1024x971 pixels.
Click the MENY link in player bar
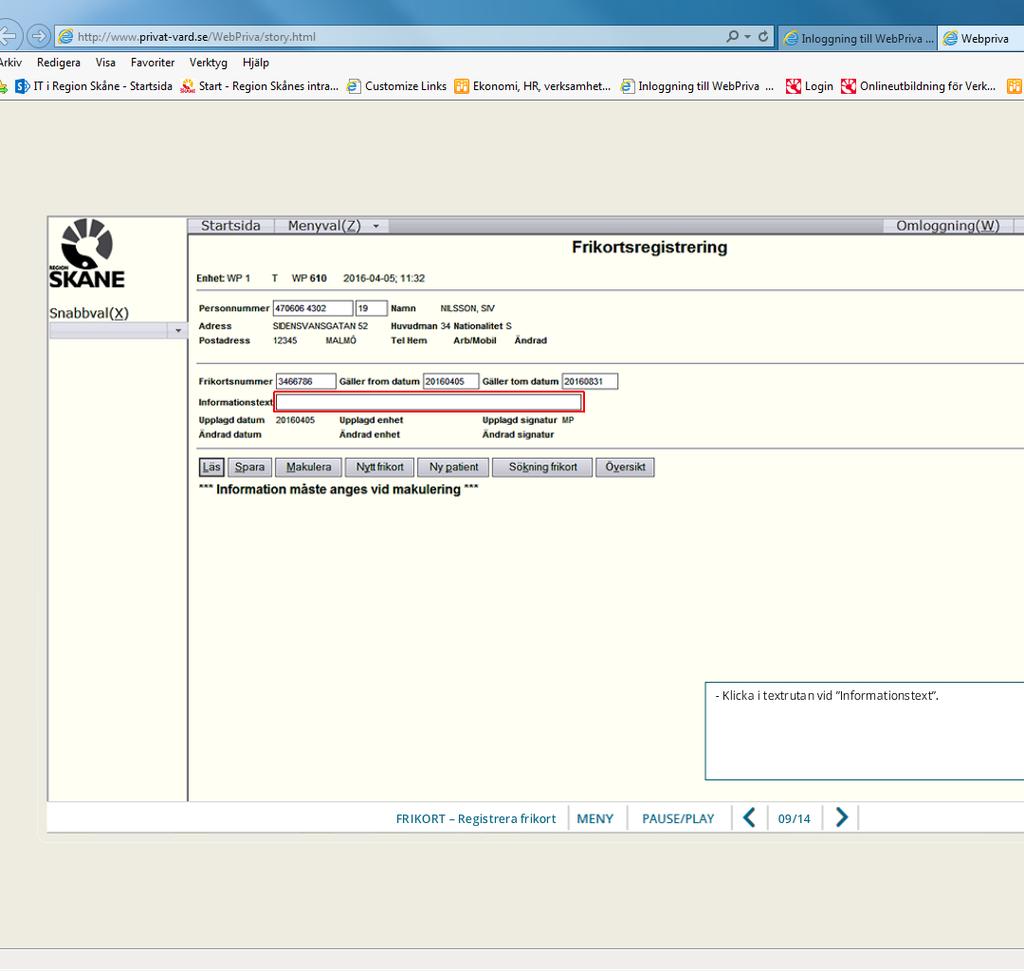point(595,819)
